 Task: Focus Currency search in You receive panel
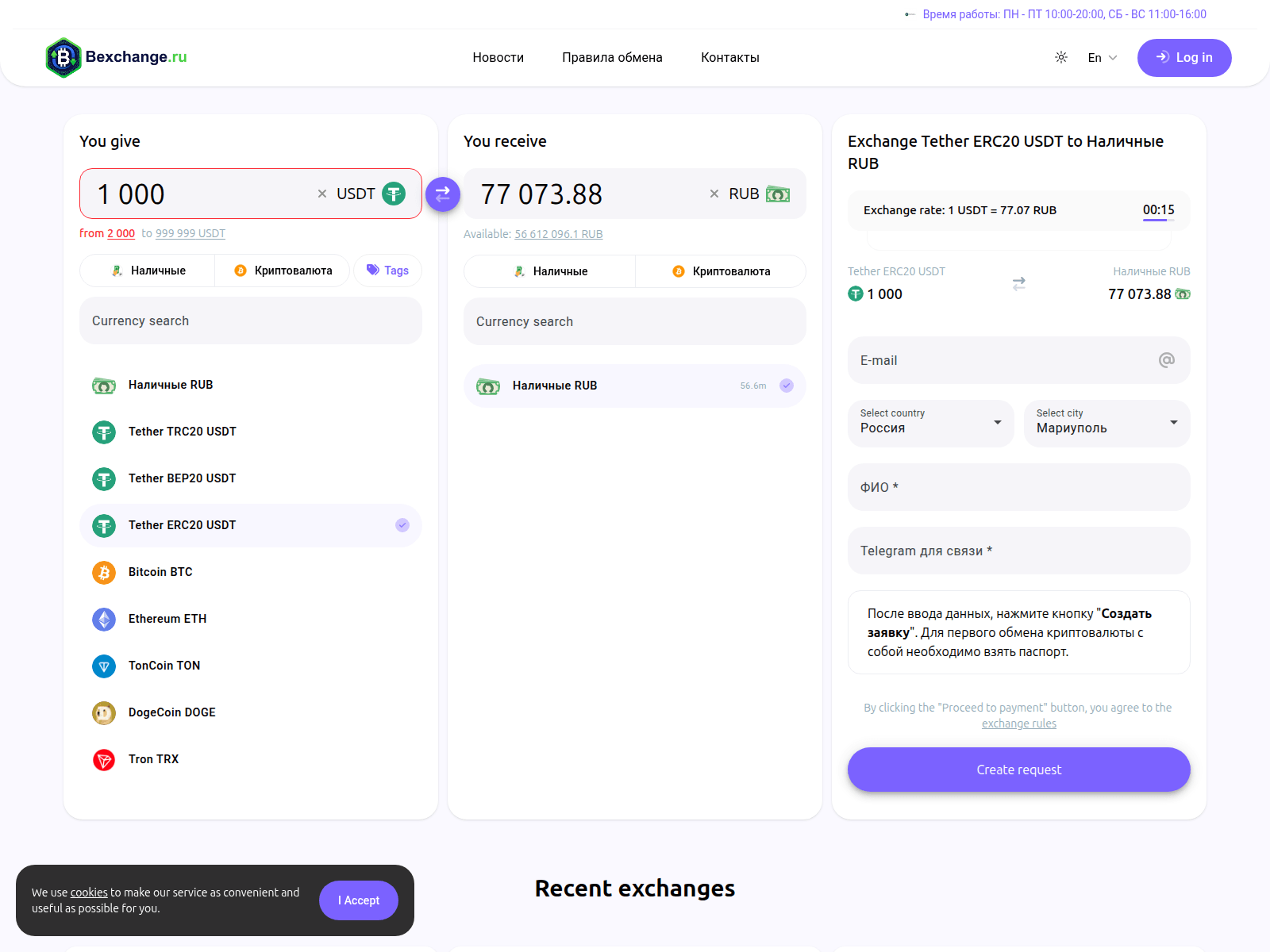635,321
